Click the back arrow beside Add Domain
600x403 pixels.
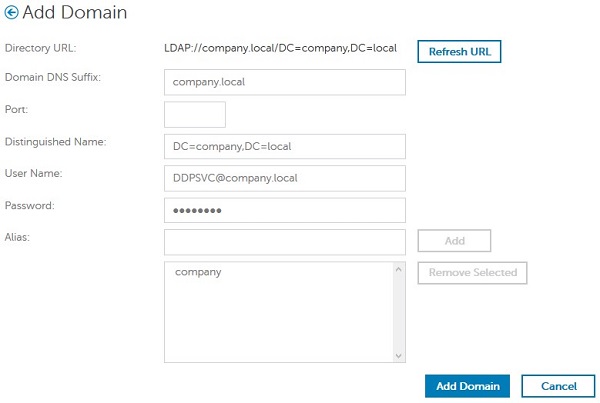[12, 14]
